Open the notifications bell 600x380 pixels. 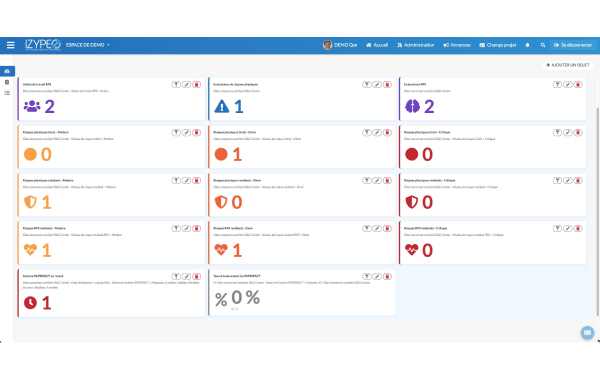pos(527,45)
